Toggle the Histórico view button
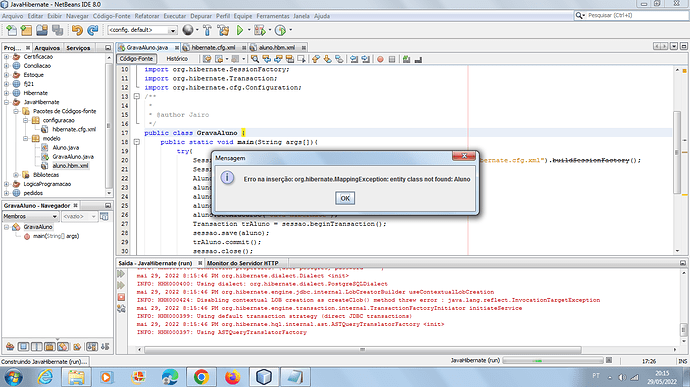Viewport: 690px width, 387px height. 177,59
